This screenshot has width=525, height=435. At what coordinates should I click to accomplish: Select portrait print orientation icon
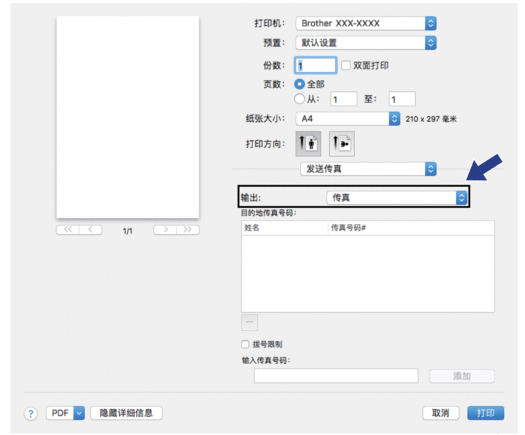point(308,144)
